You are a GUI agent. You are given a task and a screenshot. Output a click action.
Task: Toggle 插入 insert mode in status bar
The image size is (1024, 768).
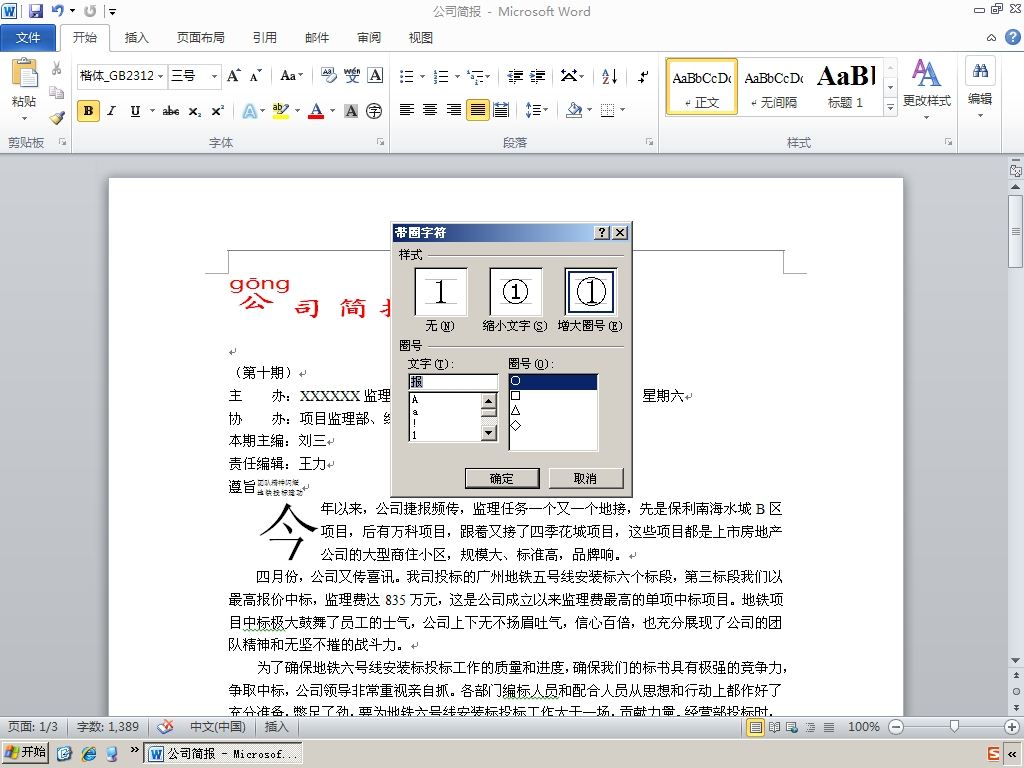pos(276,727)
